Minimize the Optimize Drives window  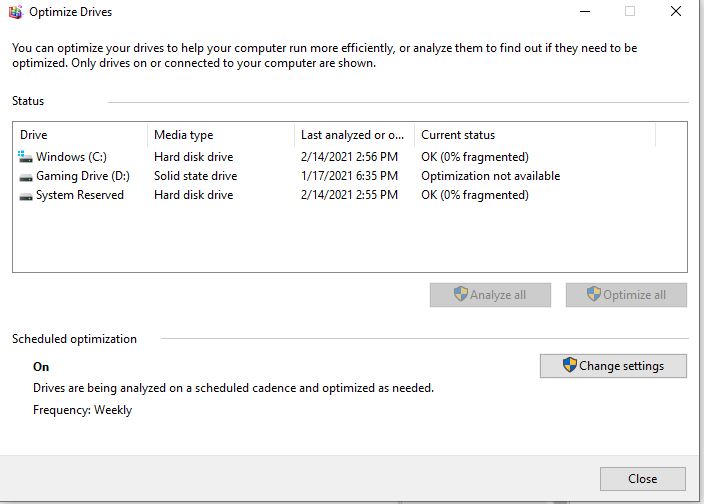pyautogui.click(x=585, y=12)
